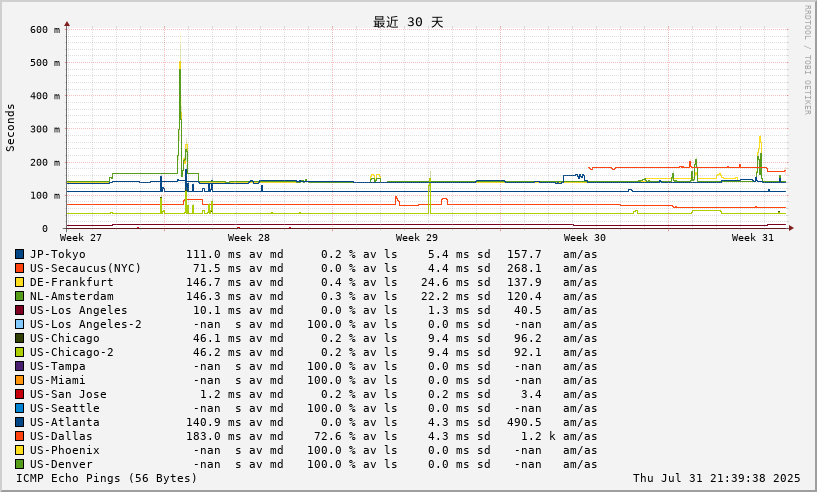
Task: Select the 'Week 29' axis label
Action: coord(416,238)
